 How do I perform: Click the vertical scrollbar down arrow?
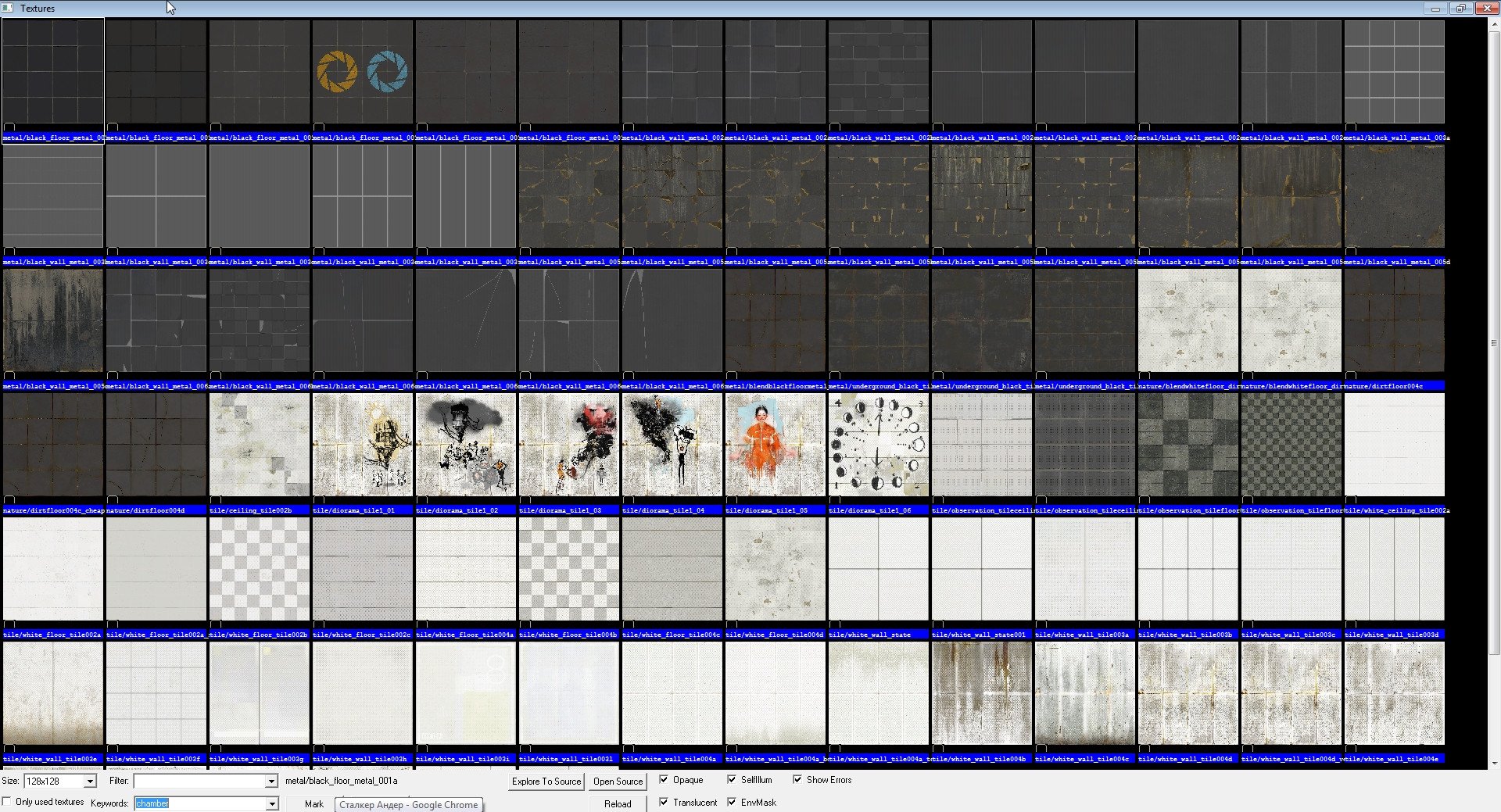(x=1494, y=764)
